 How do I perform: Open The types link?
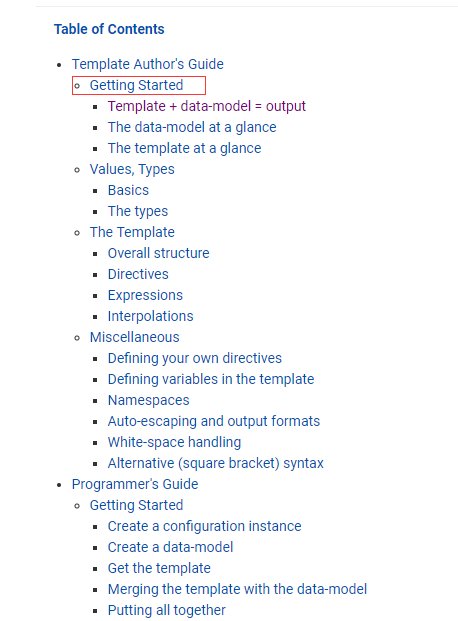pyautogui.click(x=138, y=211)
